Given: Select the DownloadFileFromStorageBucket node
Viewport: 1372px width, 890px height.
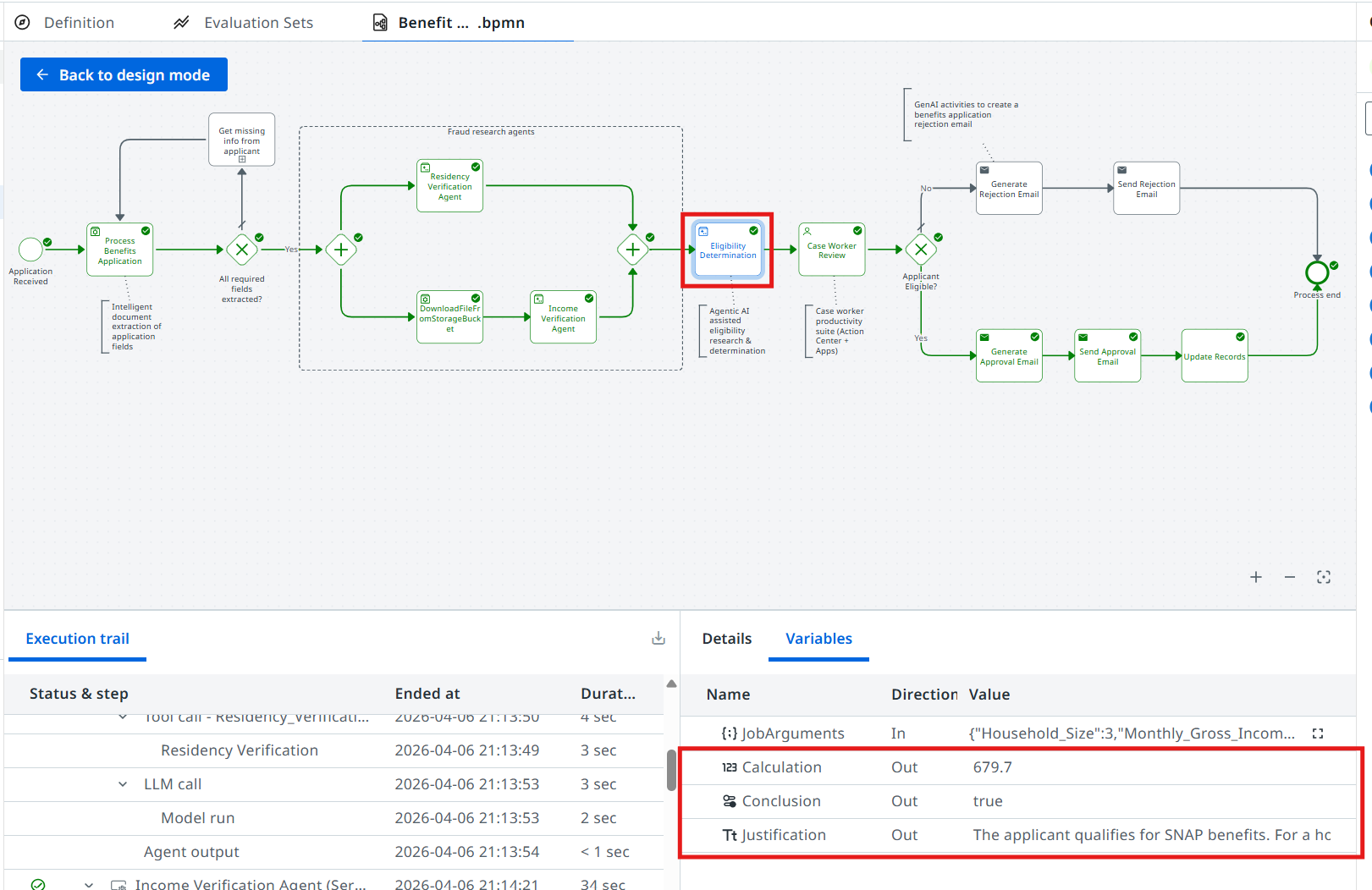Looking at the screenshot, I should click(450, 317).
